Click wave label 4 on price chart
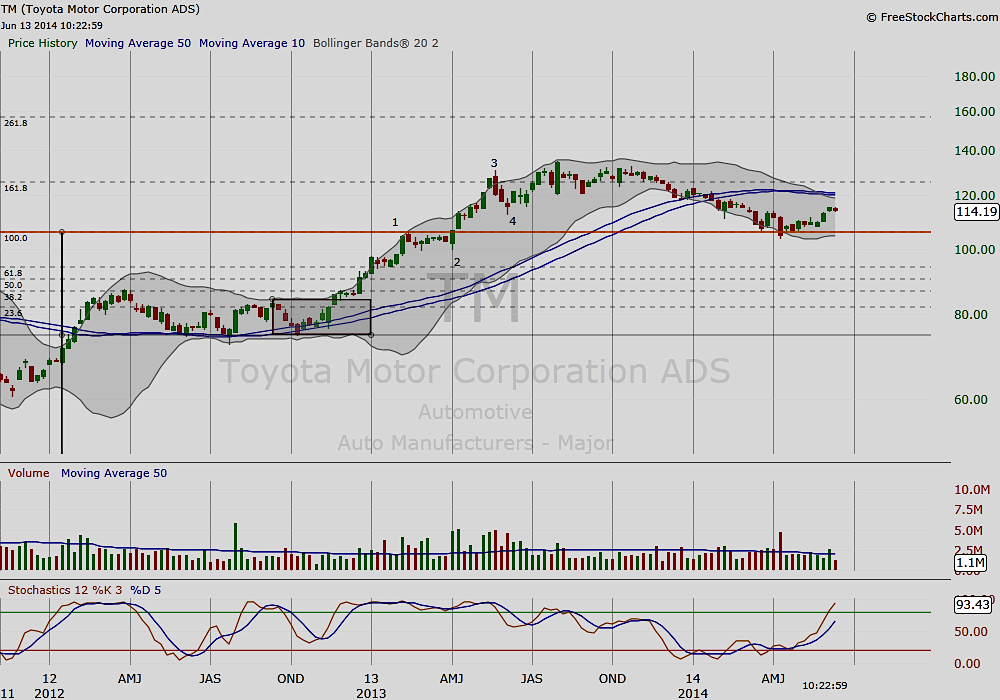This screenshot has width=1000, height=700. tap(512, 221)
